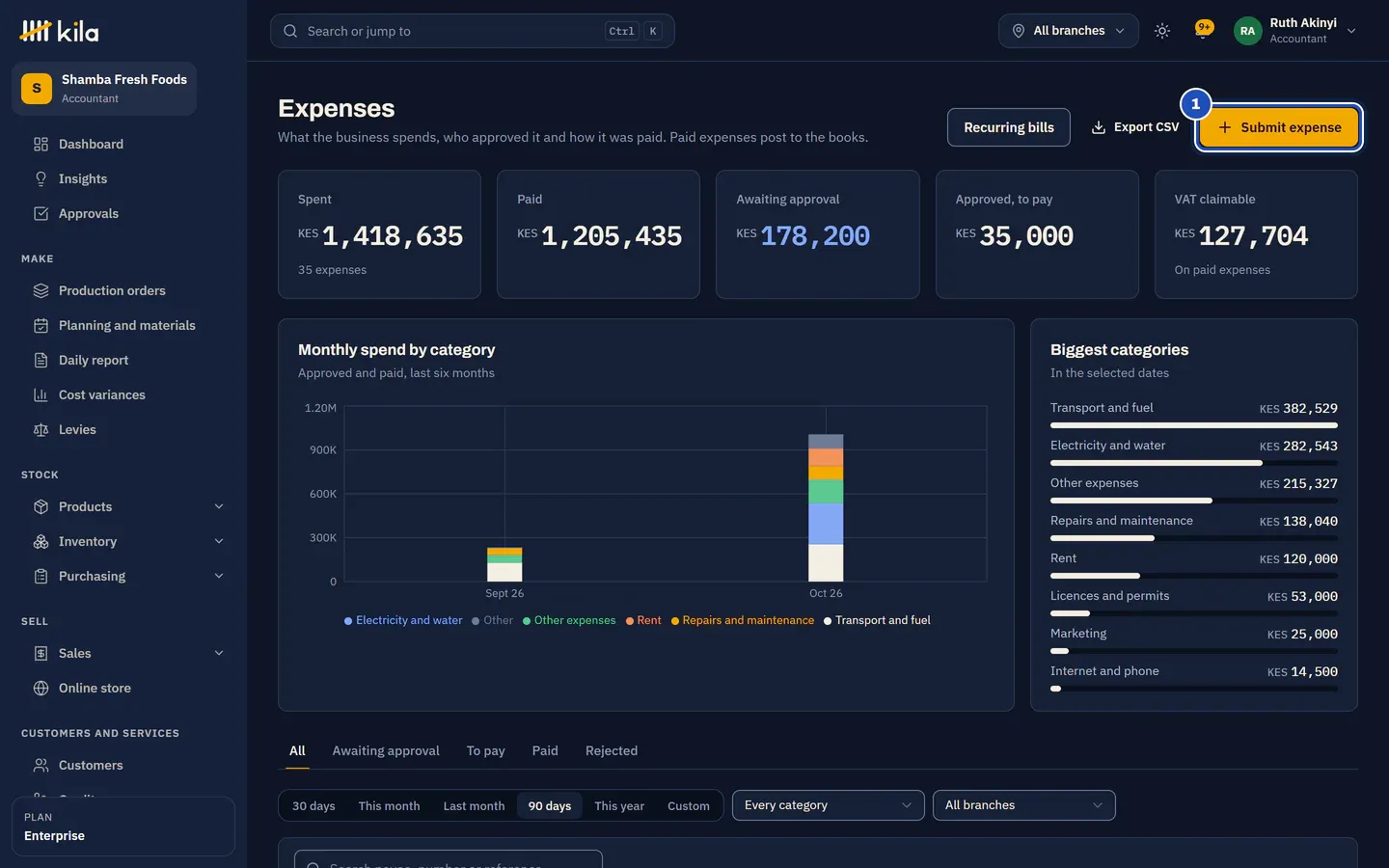The image size is (1389, 868).
Task: Open Insights lightbulb icon
Action: (41, 178)
